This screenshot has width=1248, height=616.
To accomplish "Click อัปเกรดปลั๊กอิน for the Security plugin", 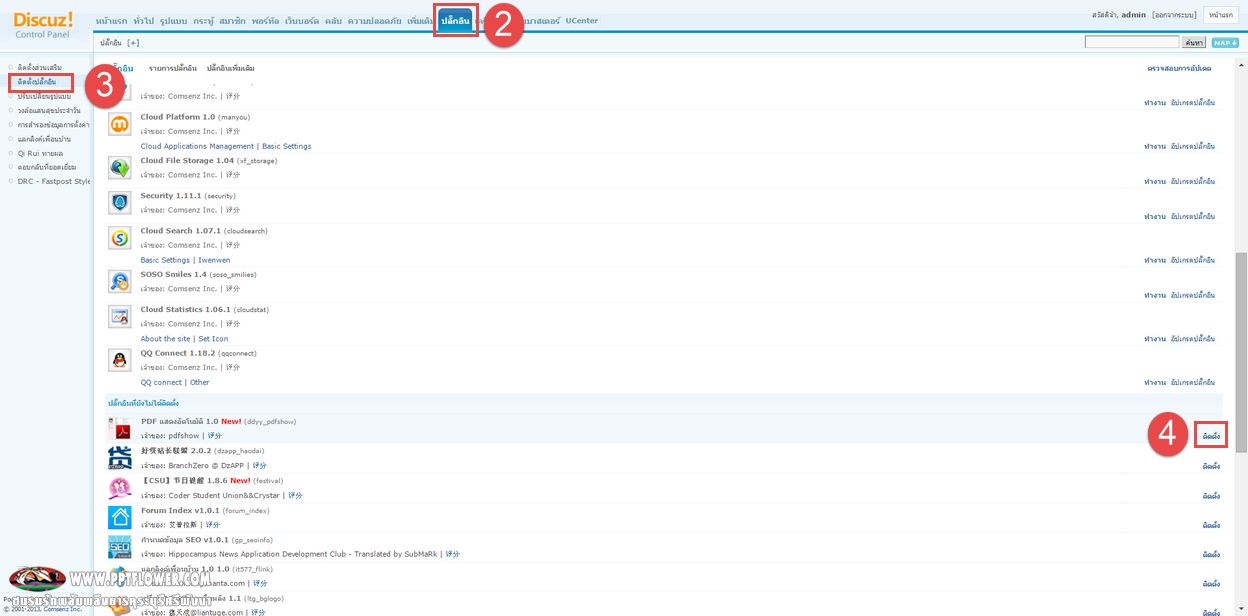I will tap(1193, 216).
